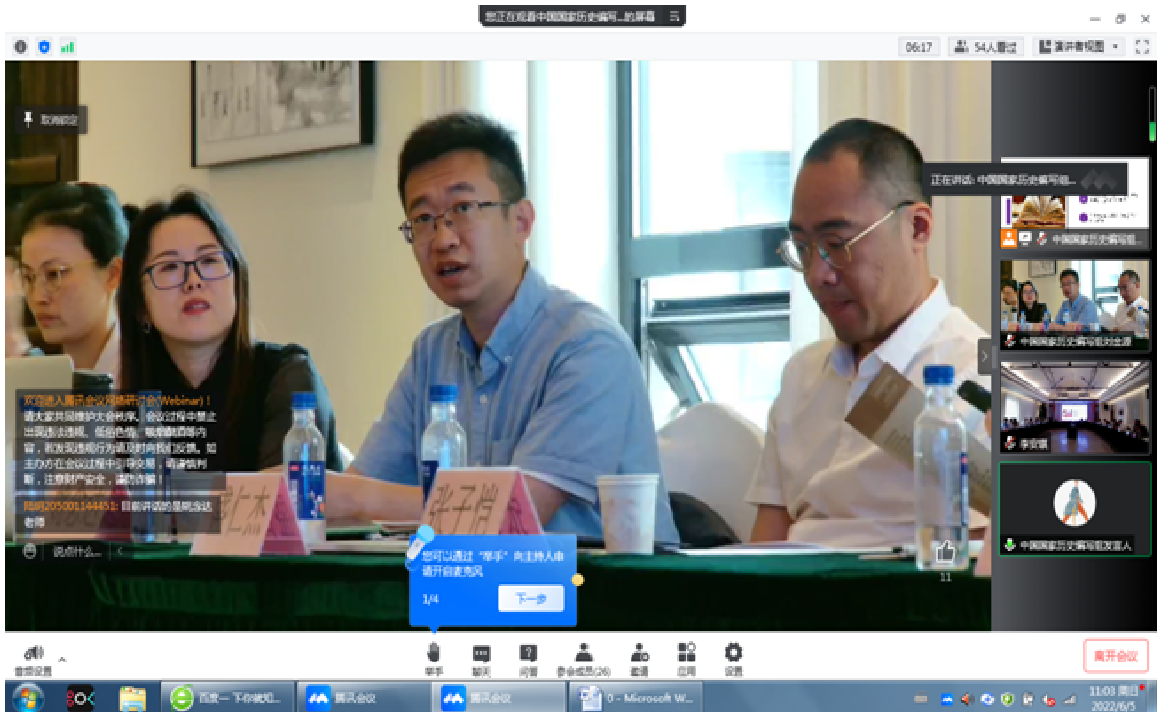Switch to the Microsoft Word taskbar window
The image size is (1168, 712).
pos(635,698)
